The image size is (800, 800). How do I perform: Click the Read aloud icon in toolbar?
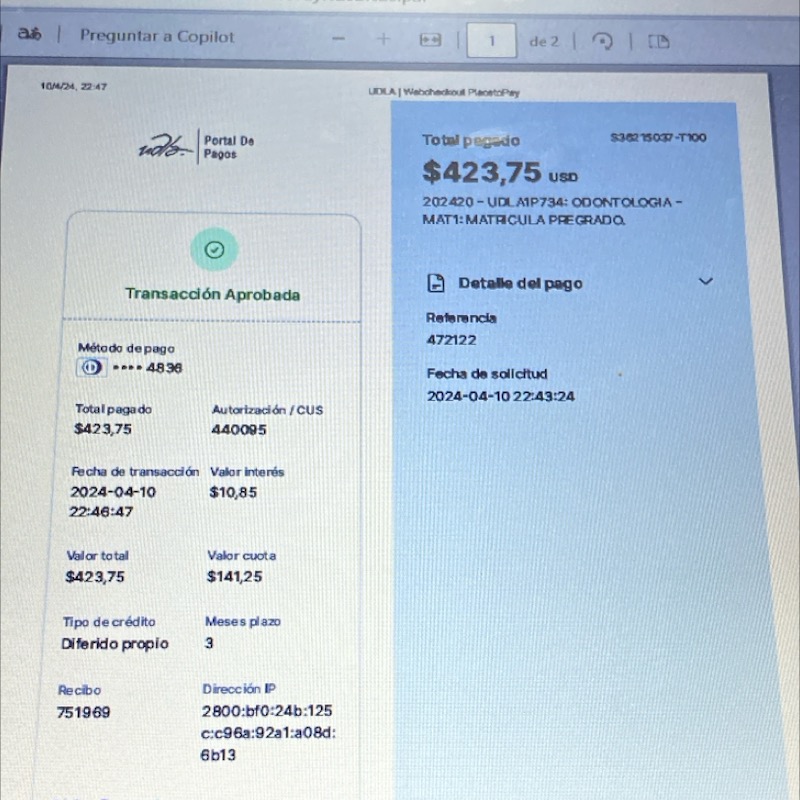[28, 35]
